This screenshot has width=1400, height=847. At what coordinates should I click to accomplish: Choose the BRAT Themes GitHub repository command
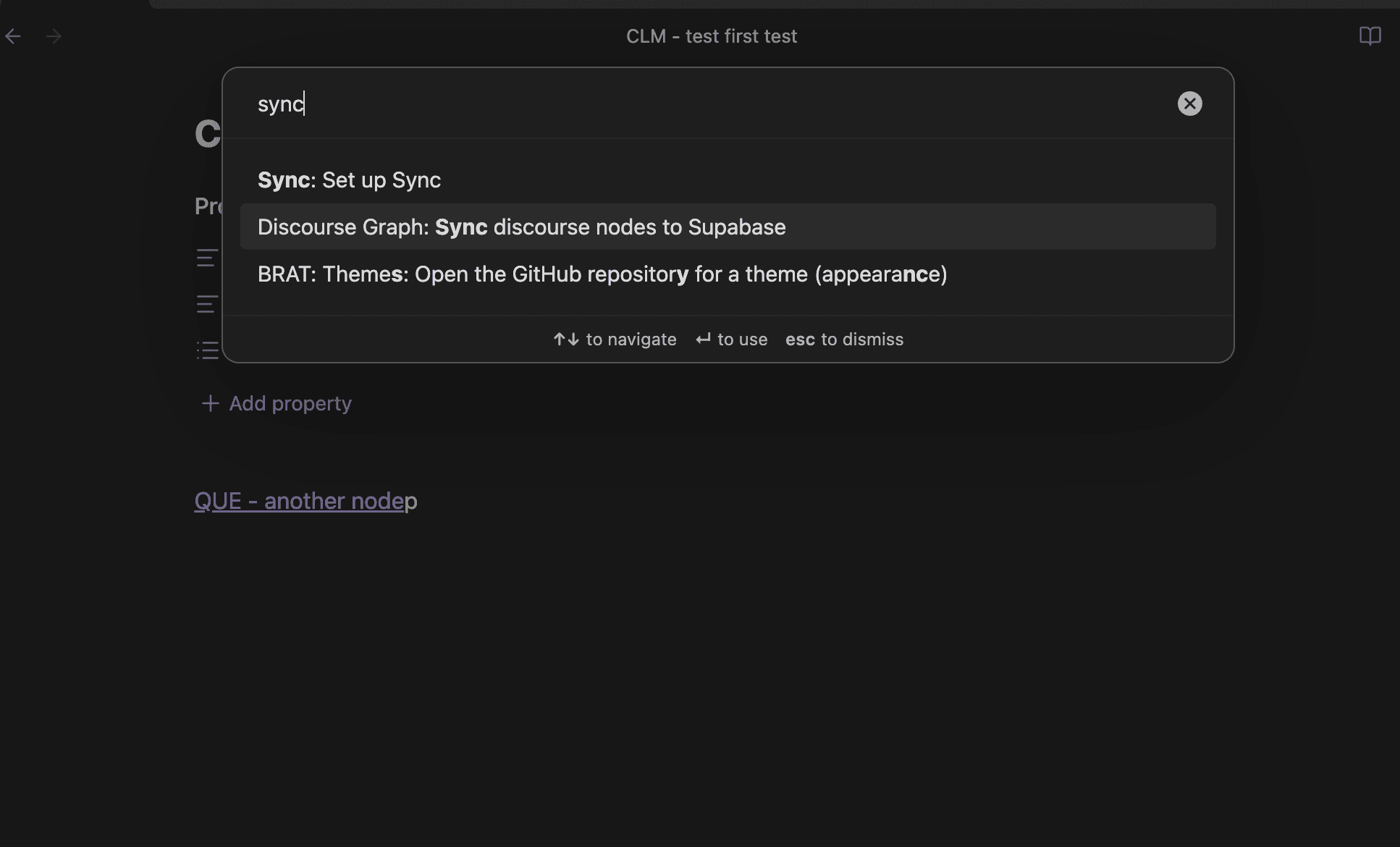point(602,274)
